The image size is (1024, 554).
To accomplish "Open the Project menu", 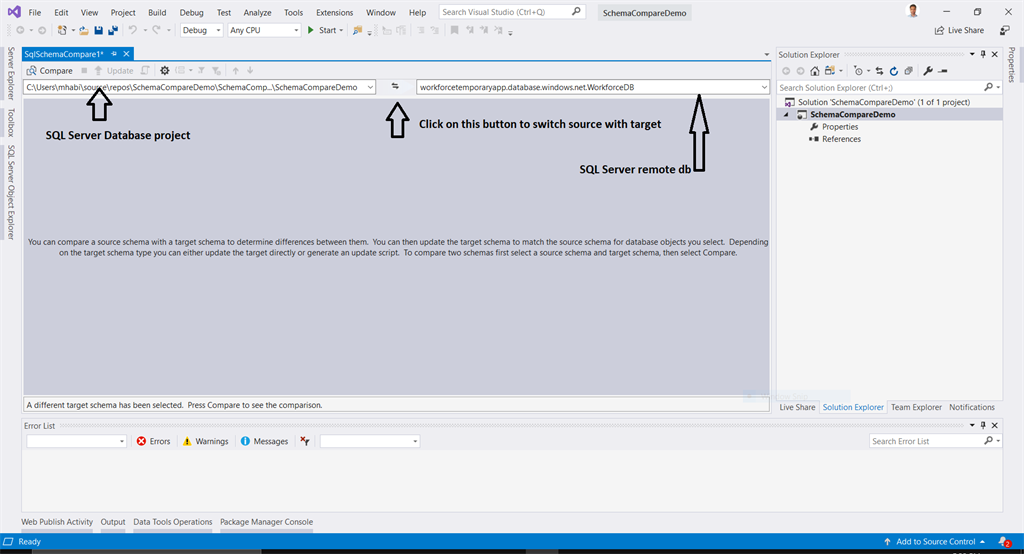I will (123, 12).
